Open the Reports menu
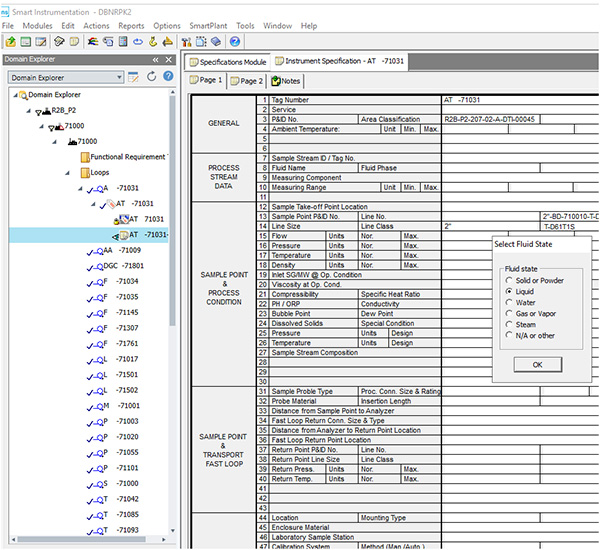Screen dimensions: 600x550 [x=131, y=26]
